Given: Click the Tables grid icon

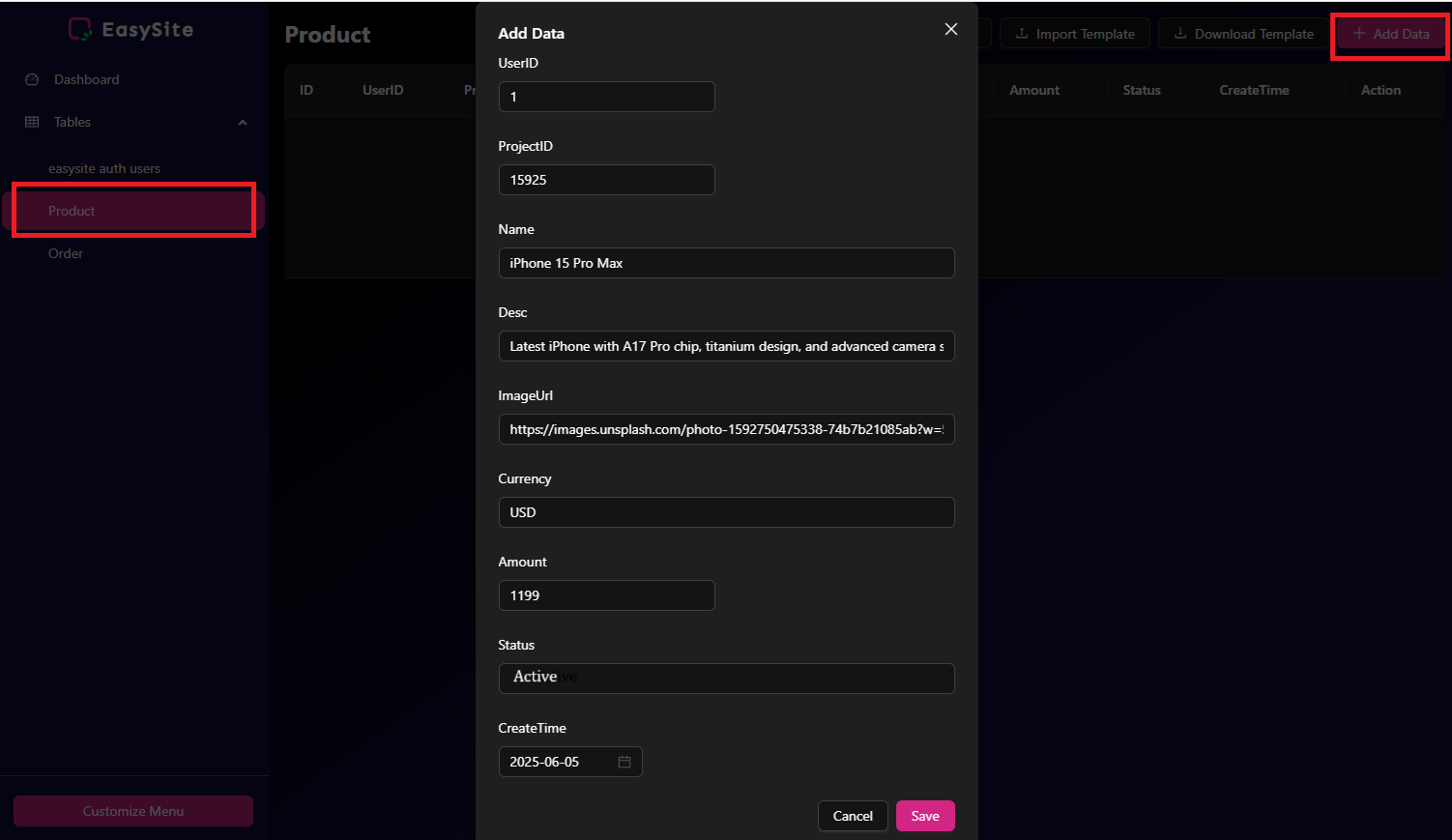Looking at the screenshot, I should click(x=32, y=122).
